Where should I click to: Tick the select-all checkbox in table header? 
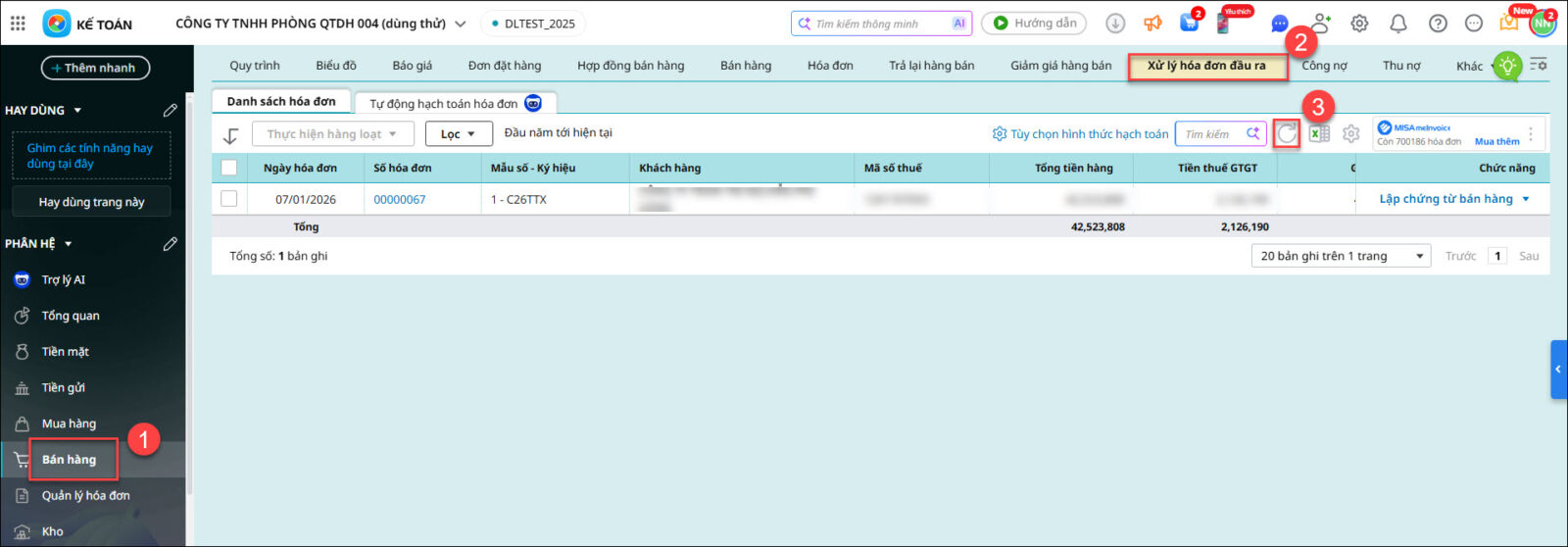(x=229, y=168)
